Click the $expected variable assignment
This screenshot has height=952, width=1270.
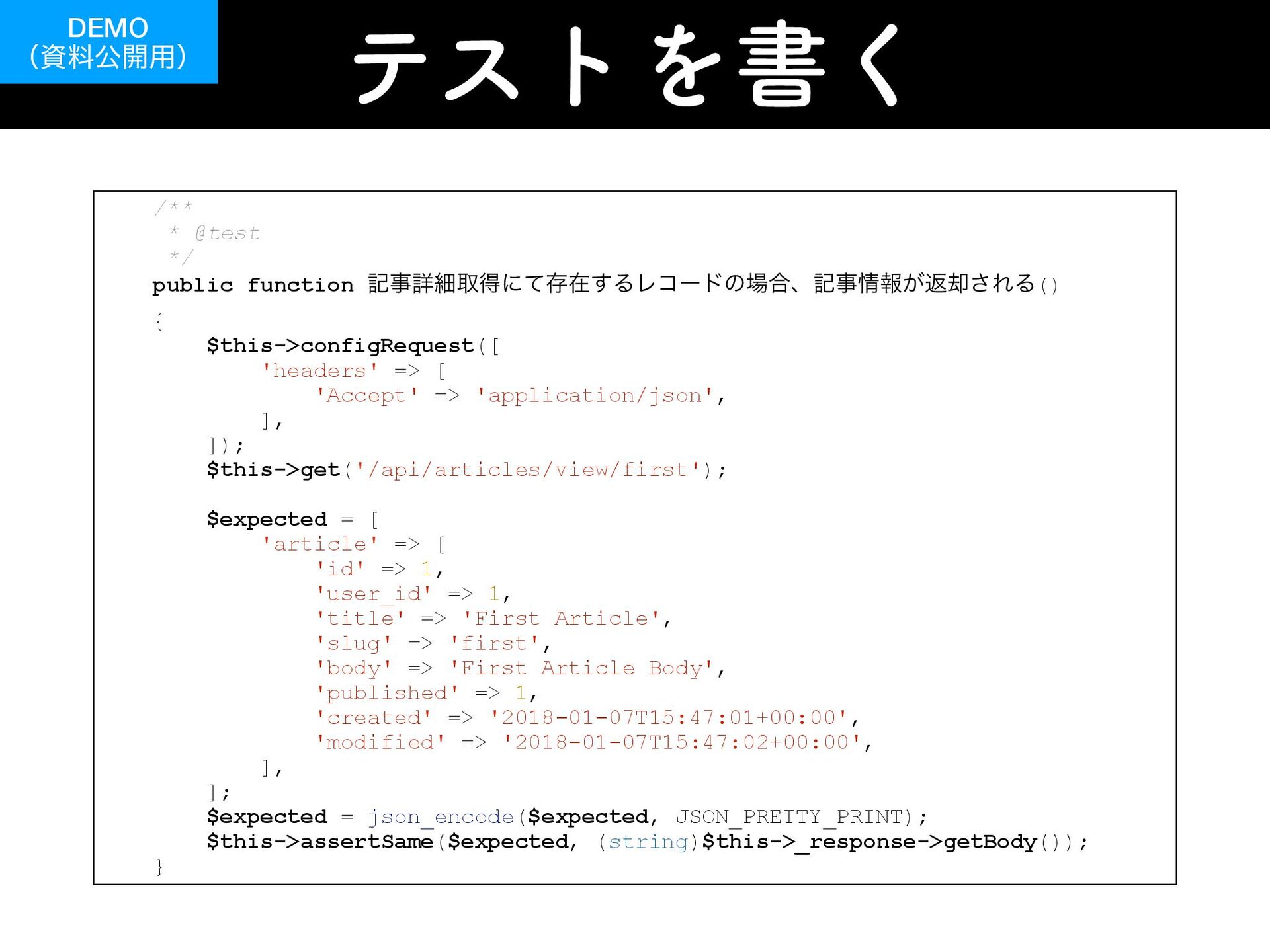click(267, 519)
